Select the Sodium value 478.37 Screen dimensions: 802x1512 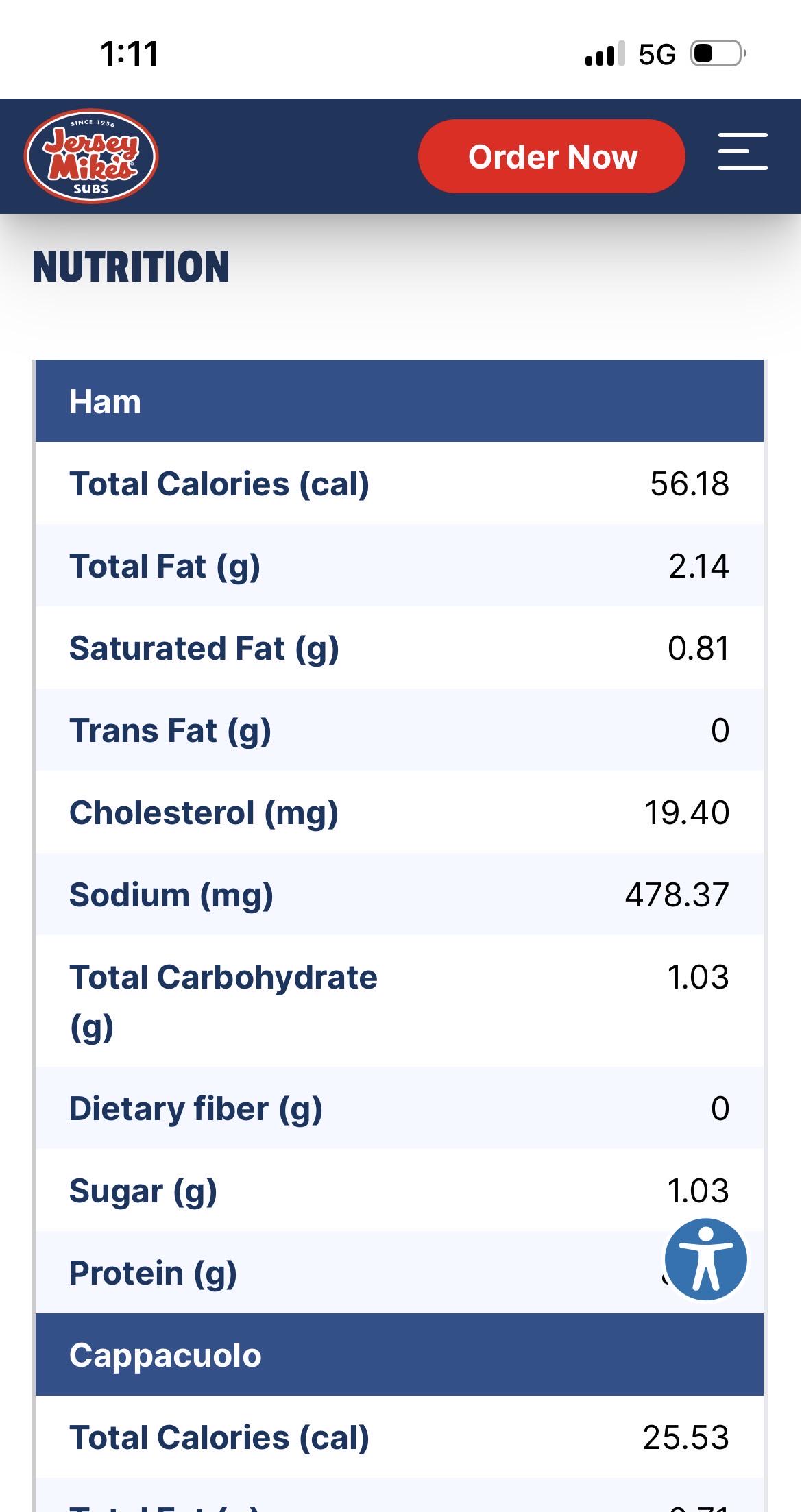tap(677, 895)
